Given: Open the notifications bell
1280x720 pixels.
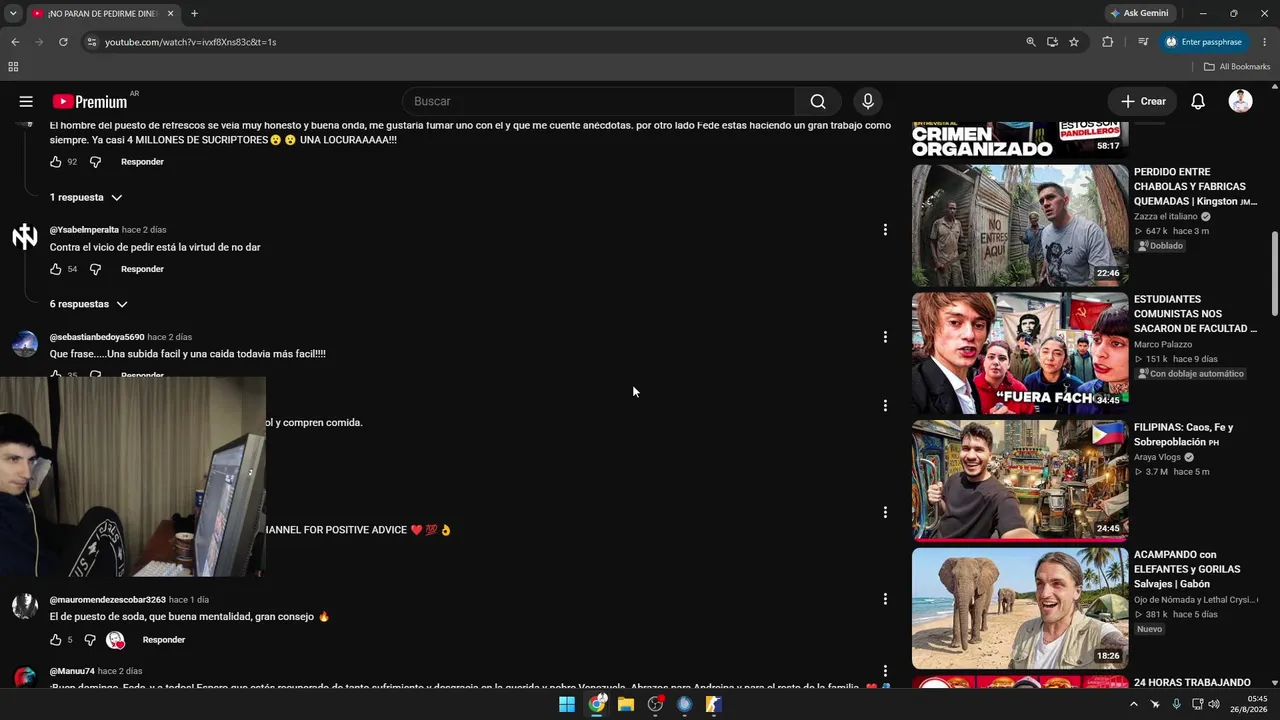Looking at the screenshot, I should 1198,101.
